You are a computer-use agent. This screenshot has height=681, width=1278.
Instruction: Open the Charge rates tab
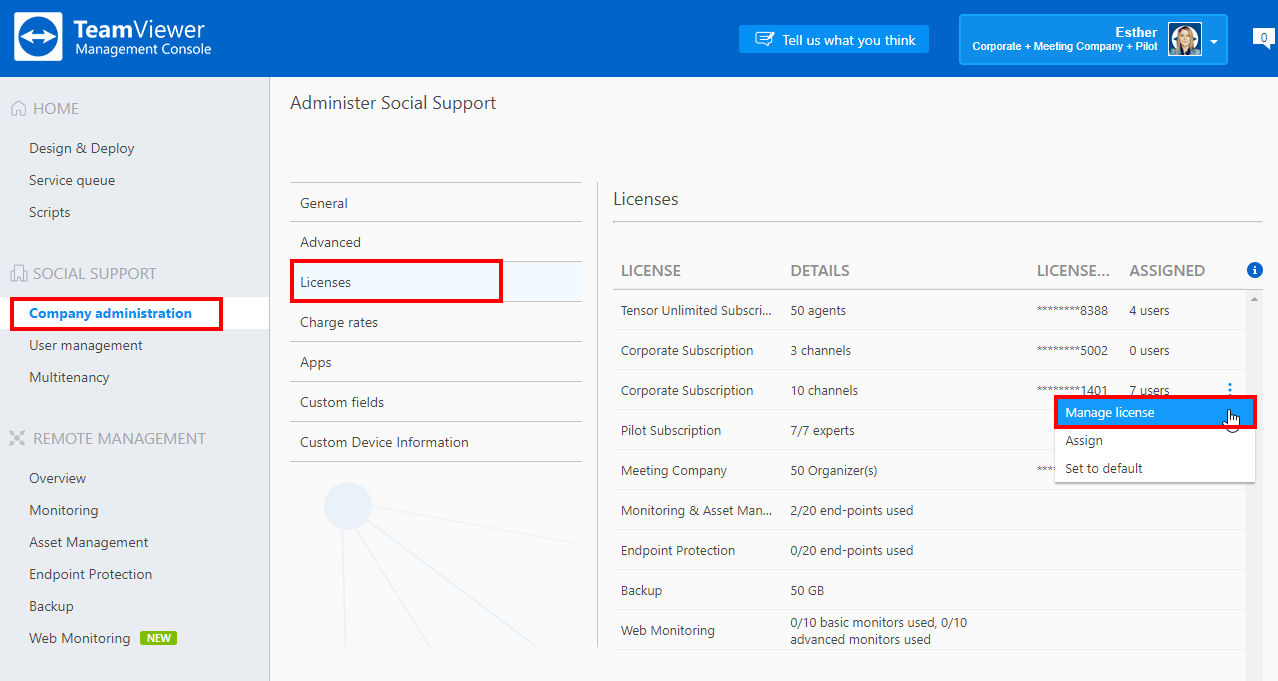tap(436, 322)
